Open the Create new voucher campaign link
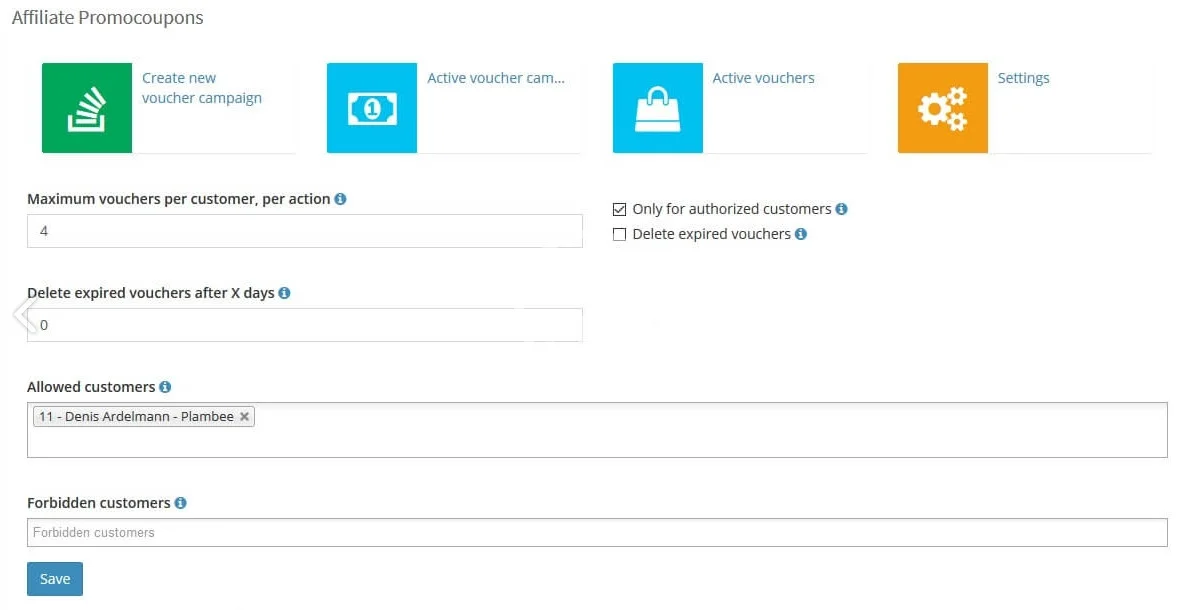 pos(201,88)
